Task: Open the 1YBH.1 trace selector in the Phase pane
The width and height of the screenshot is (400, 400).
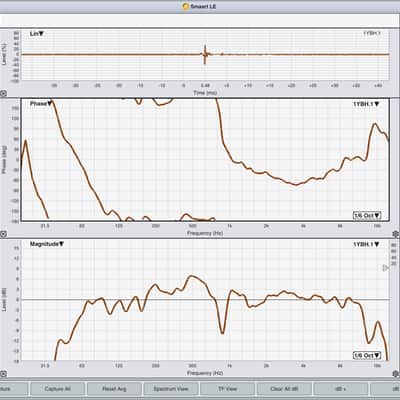Action: pyautogui.click(x=366, y=104)
